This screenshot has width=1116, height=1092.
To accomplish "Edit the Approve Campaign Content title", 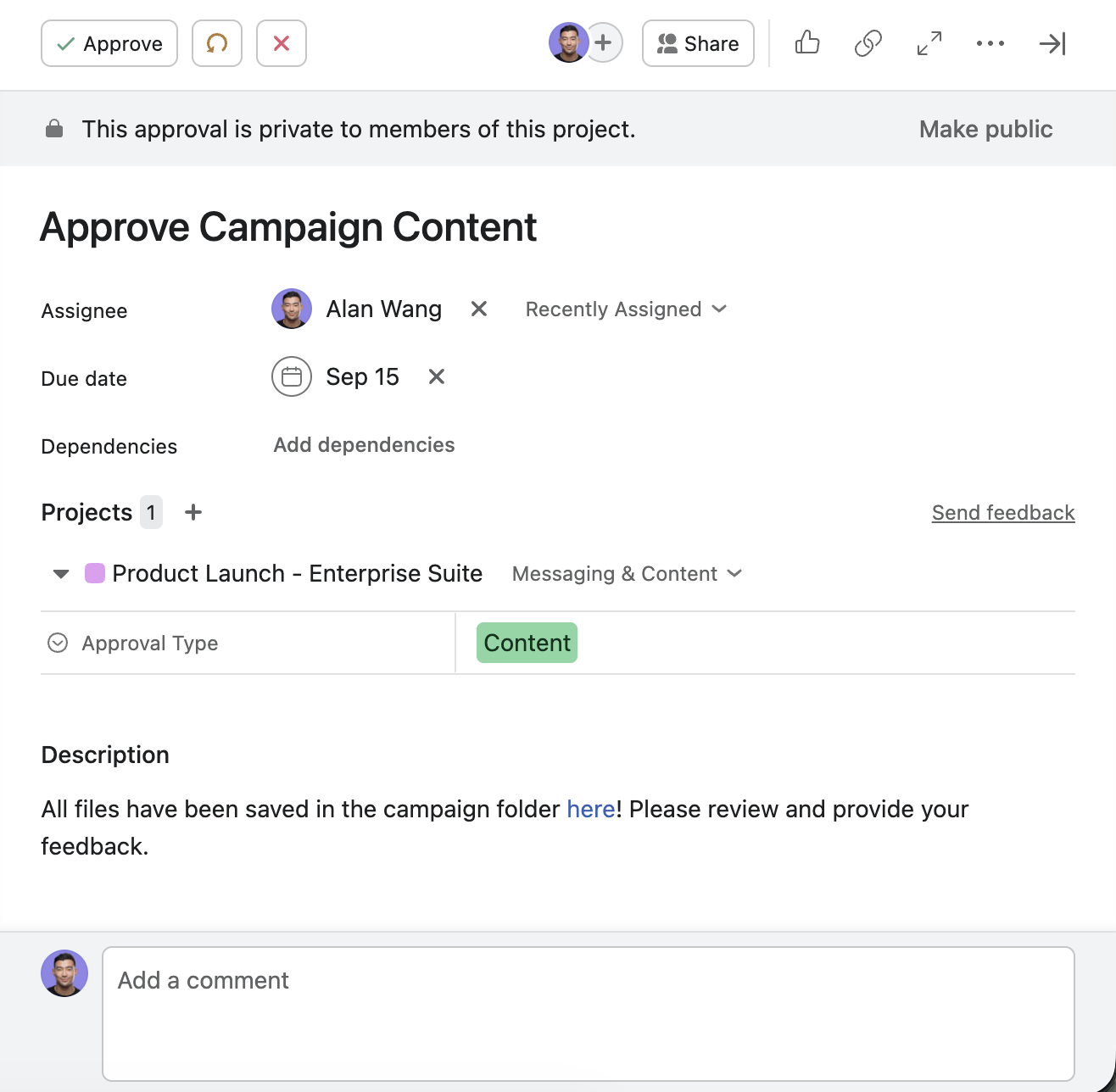I will pyautogui.click(x=288, y=227).
